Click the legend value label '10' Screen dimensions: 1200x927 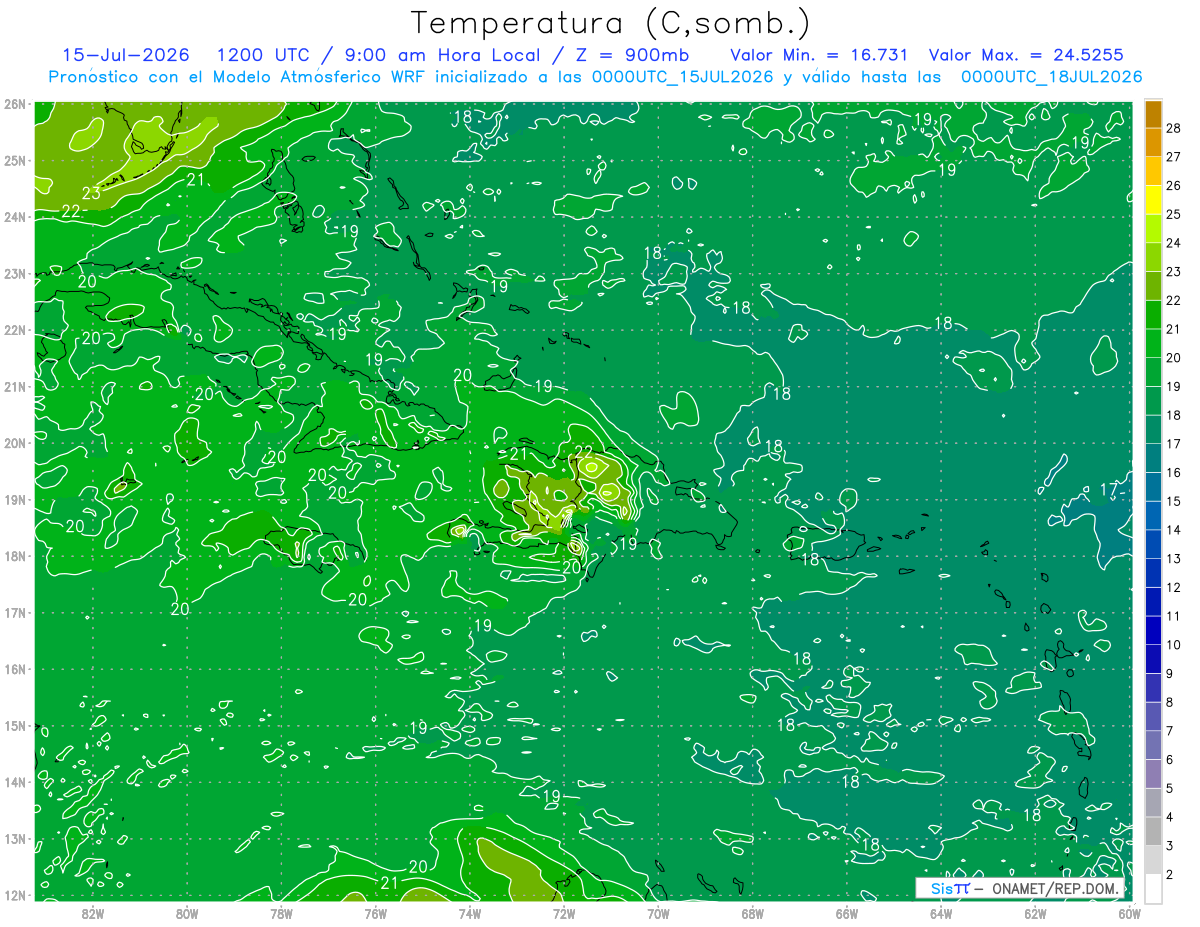(x=1173, y=645)
